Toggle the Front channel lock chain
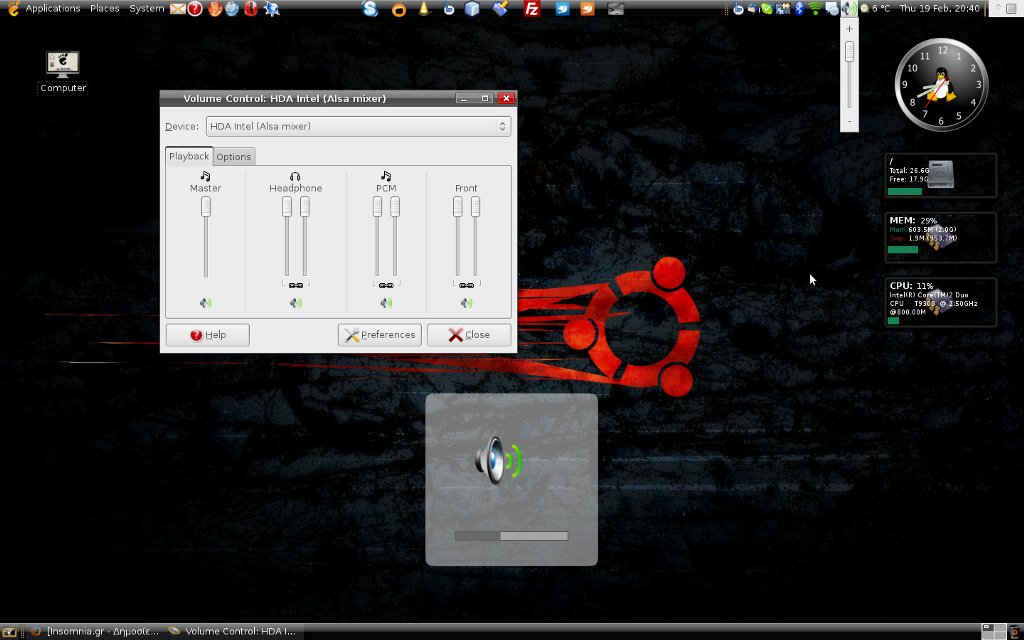This screenshot has width=1024, height=640. click(x=466, y=285)
